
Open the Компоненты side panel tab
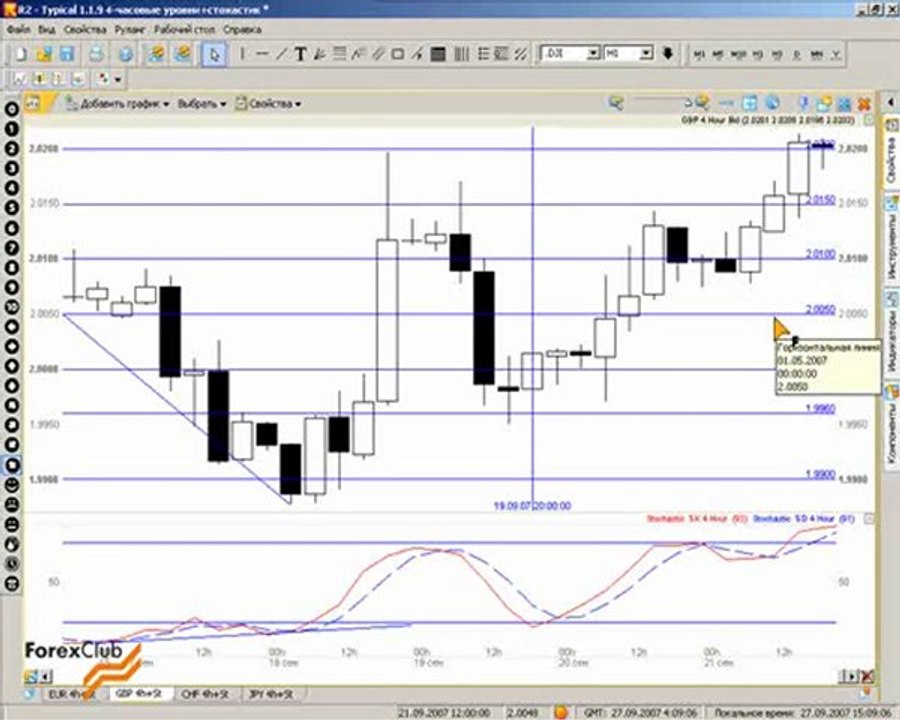(891, 425)
